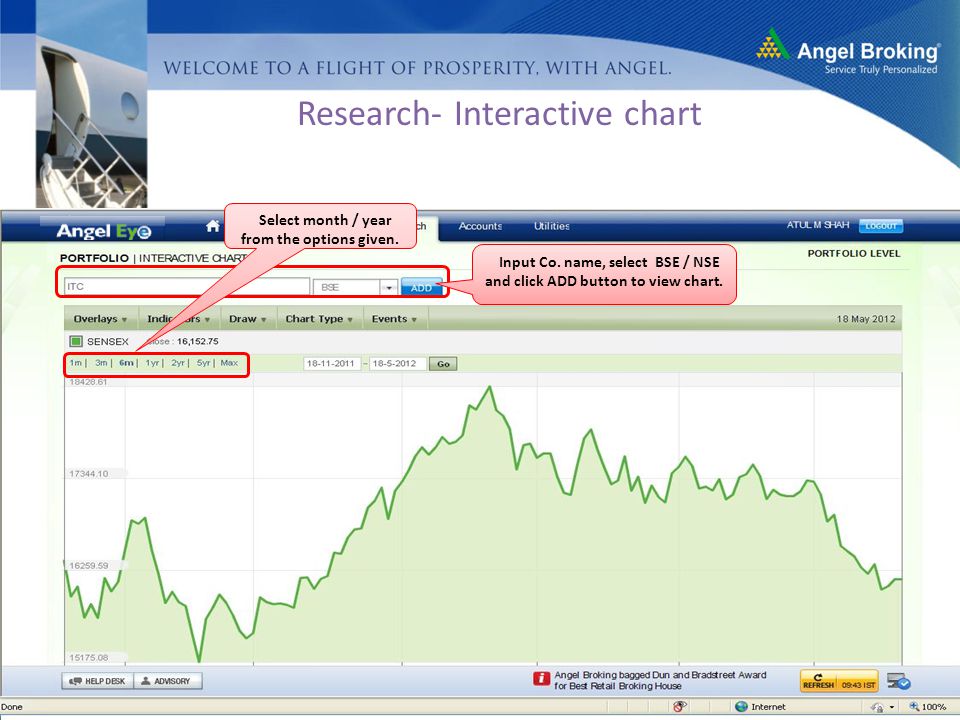Open the Accounts tab

[x=480, y=226]
